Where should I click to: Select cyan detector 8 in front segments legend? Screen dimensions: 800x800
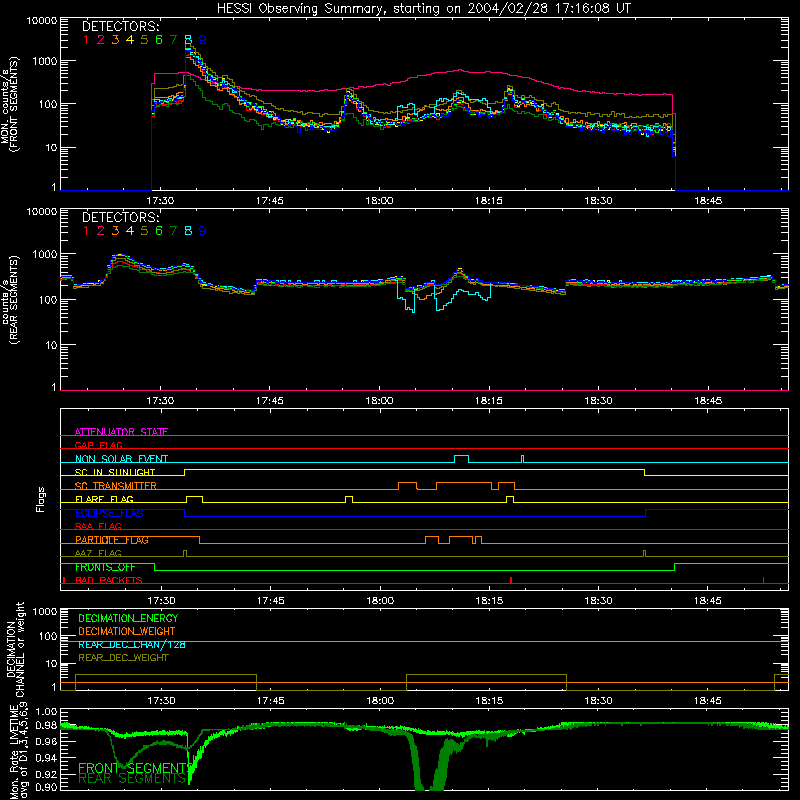[x=188, y=40]
